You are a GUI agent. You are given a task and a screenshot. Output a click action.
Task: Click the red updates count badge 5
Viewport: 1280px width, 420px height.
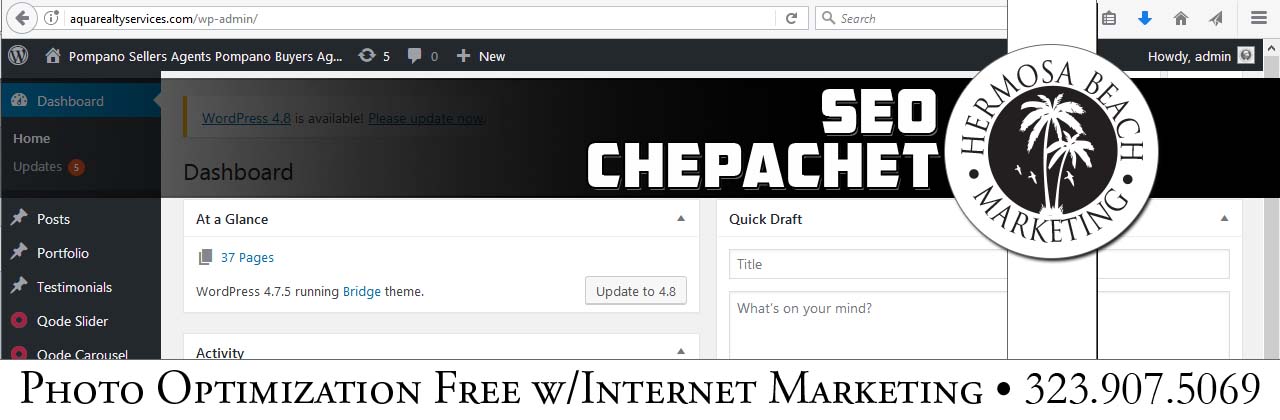pyautogui.click(x=76, y=167)
